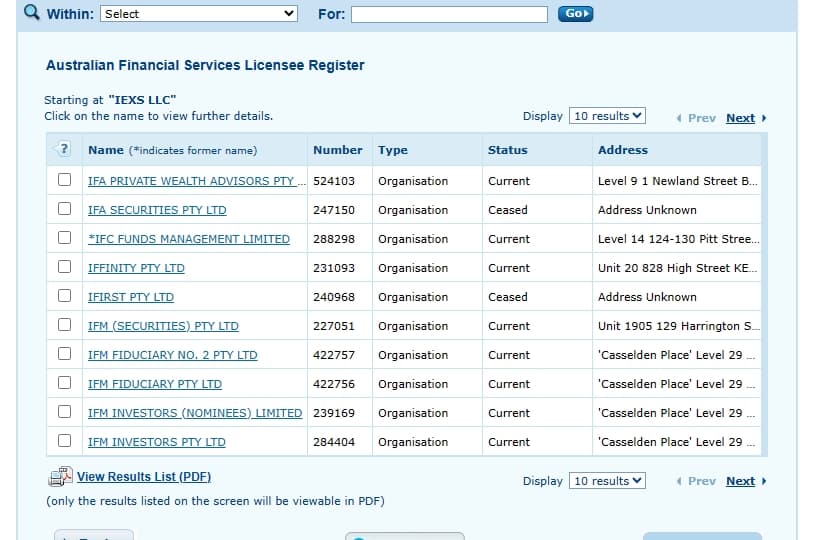This screenshot has height=540, width=813.
Task: Click the top Next arrow icon
Action: [x=764, y=118]
